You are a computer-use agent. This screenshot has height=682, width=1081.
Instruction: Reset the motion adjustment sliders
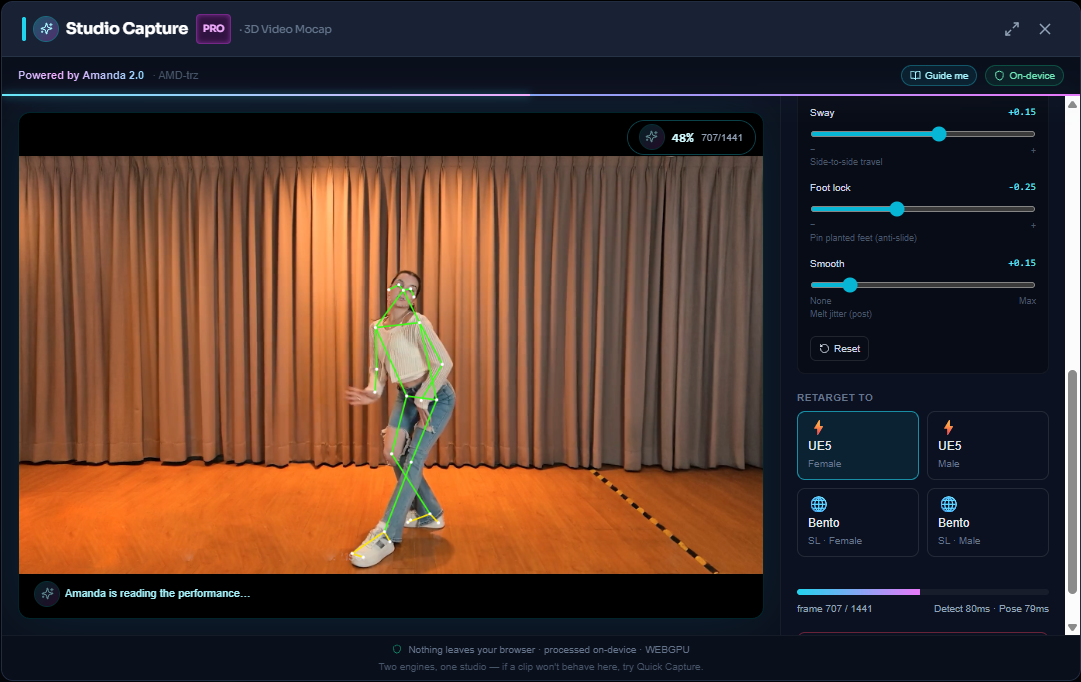tap(839, 349)
